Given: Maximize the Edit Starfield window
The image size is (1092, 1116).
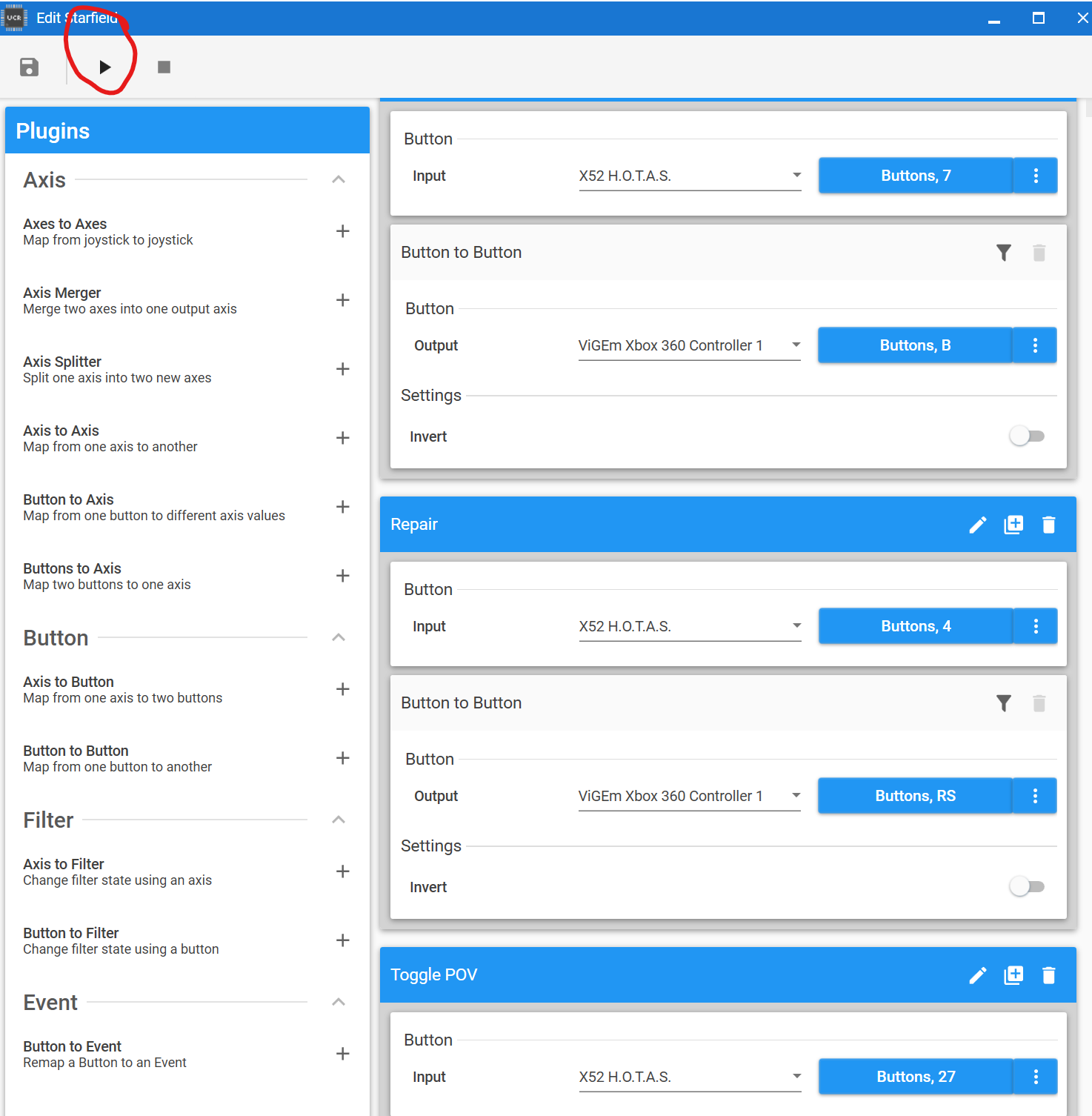Looking at the screenshot, I should coord(1039,18).
